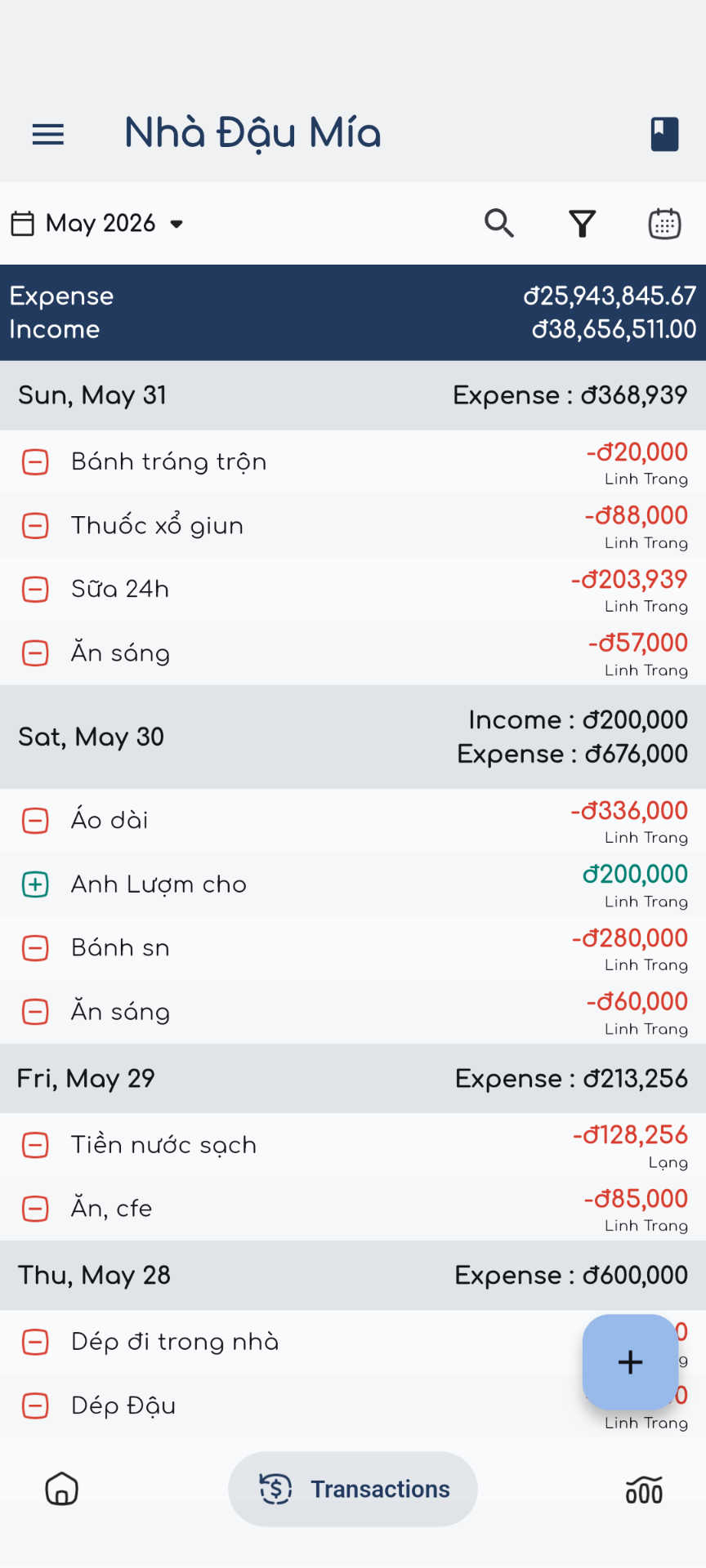The image size is (706, 1568).
Task: Open the filter funnel icon
Action: pos(583,223)
